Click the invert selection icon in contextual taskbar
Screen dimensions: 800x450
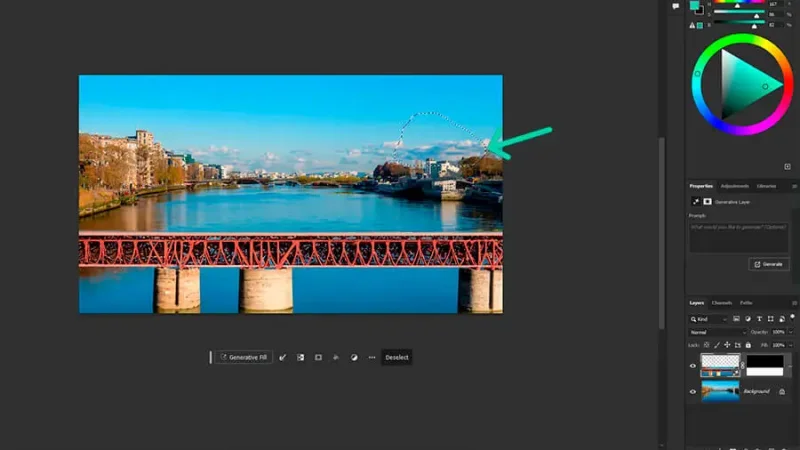coord(301,357)
